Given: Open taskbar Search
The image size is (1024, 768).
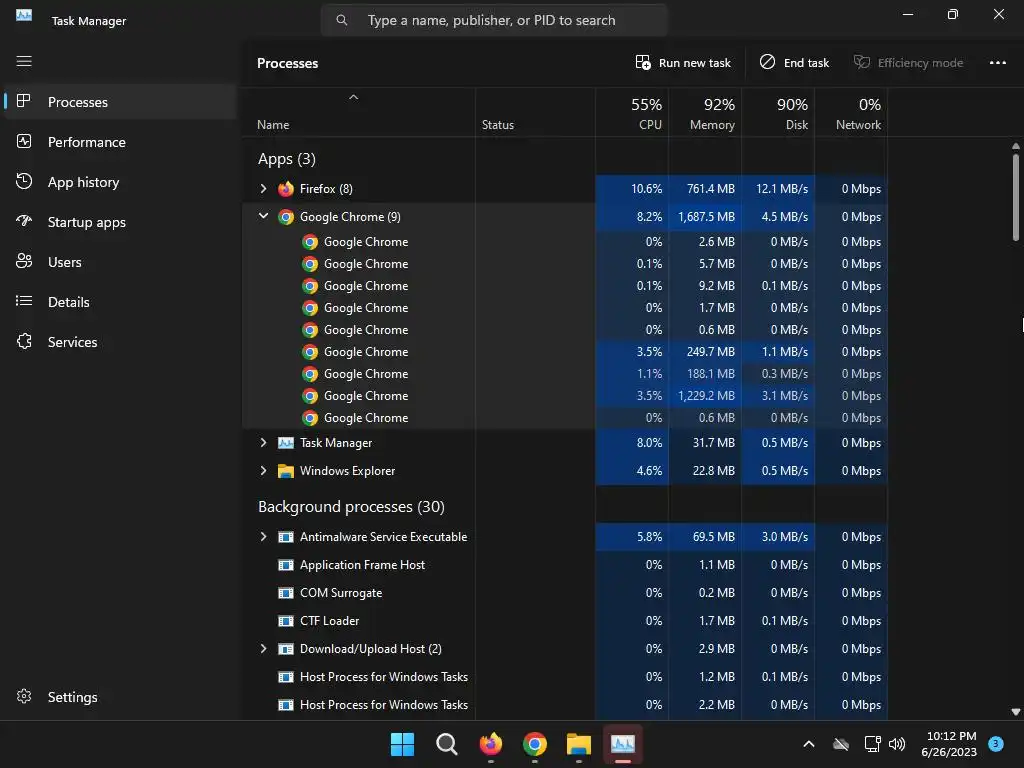Looking at the screenshot, I should tap(447, 744).
